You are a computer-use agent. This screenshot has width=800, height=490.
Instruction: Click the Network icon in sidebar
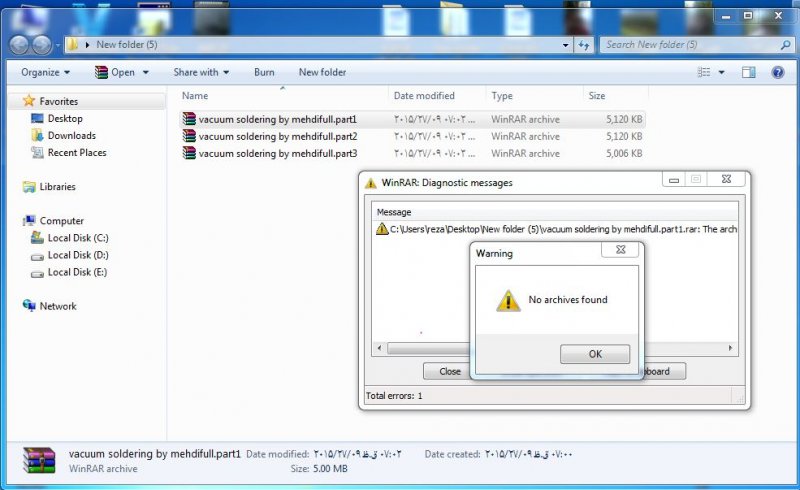29,305
